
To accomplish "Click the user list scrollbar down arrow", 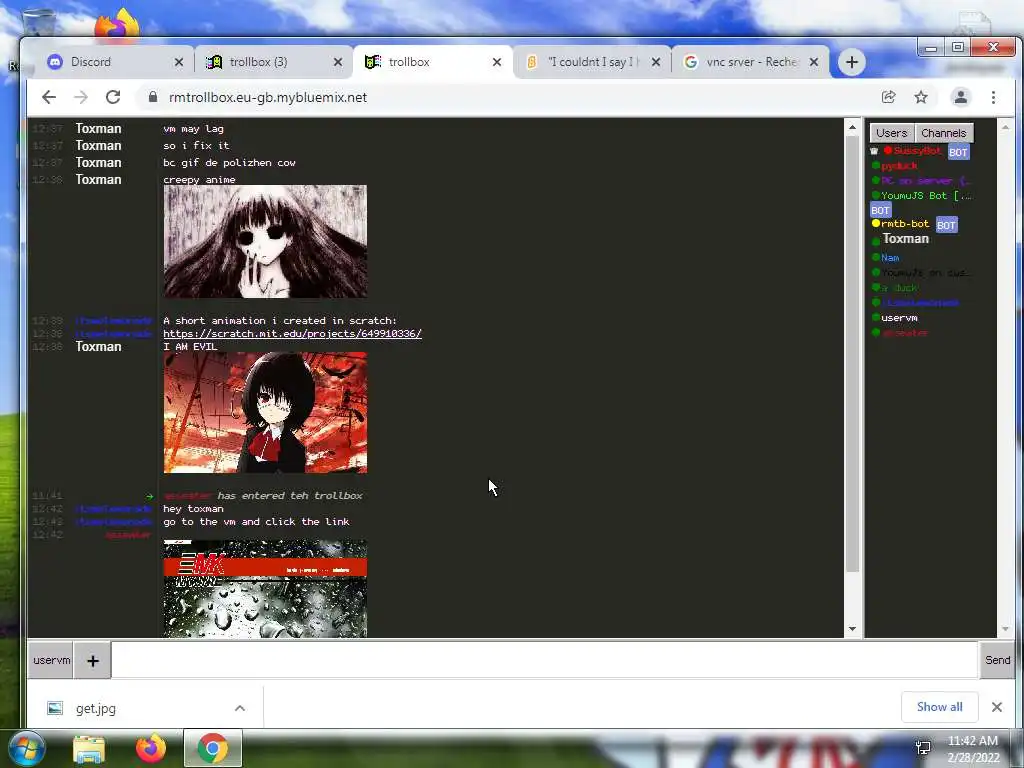I will (1005, 629).
